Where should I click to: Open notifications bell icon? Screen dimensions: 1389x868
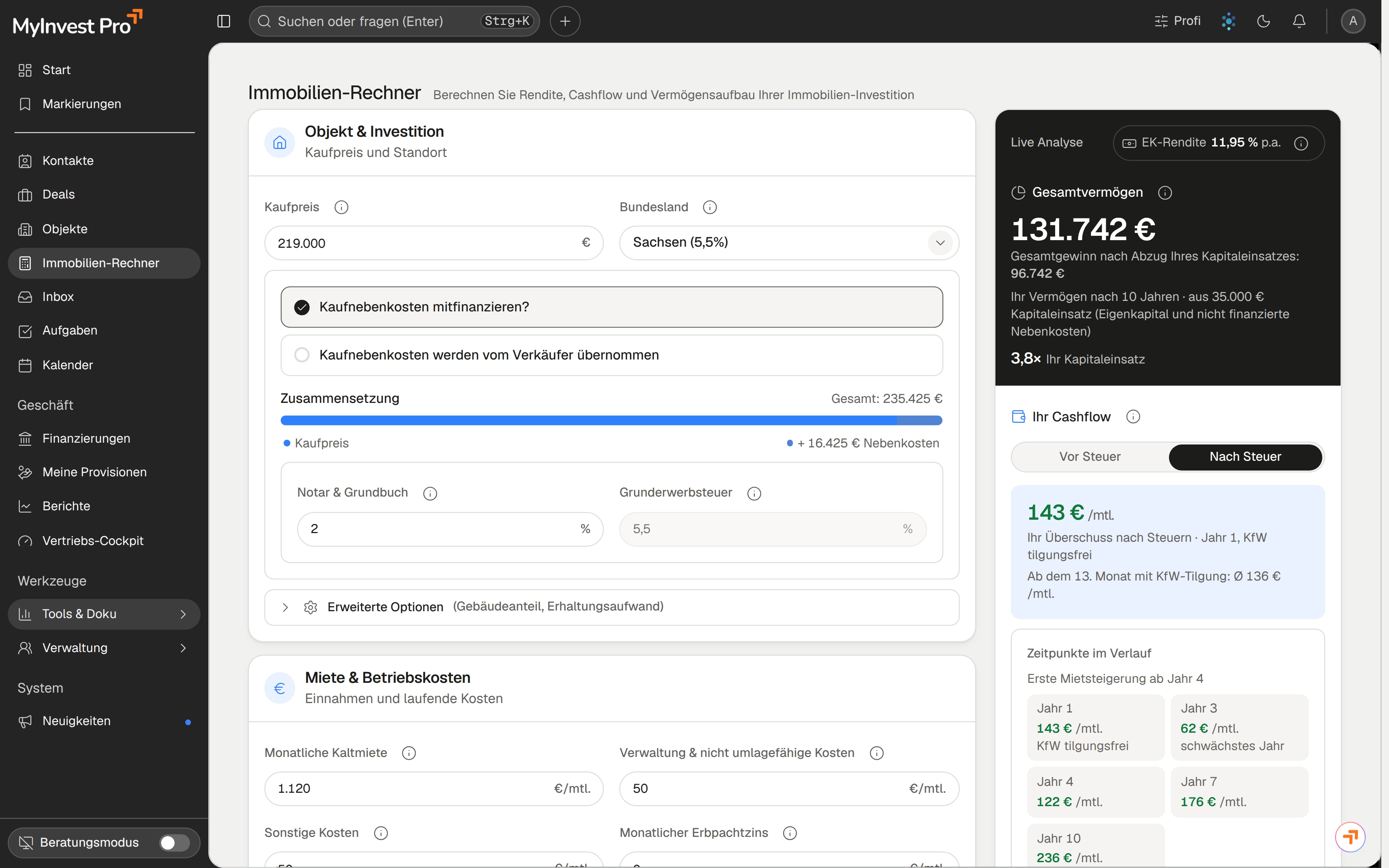click(x=1299, y=21)
